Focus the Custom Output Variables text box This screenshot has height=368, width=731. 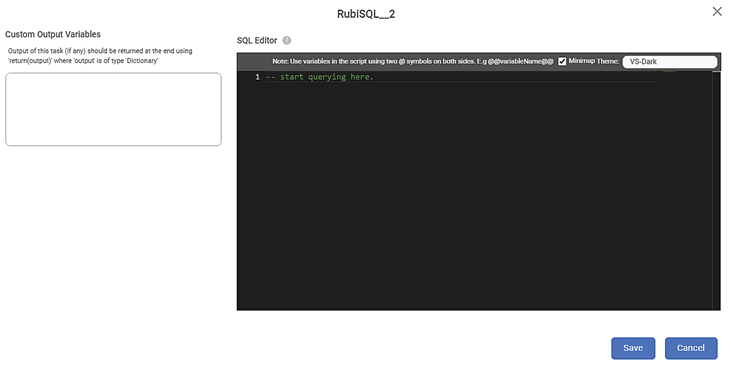tap(113, 109)
